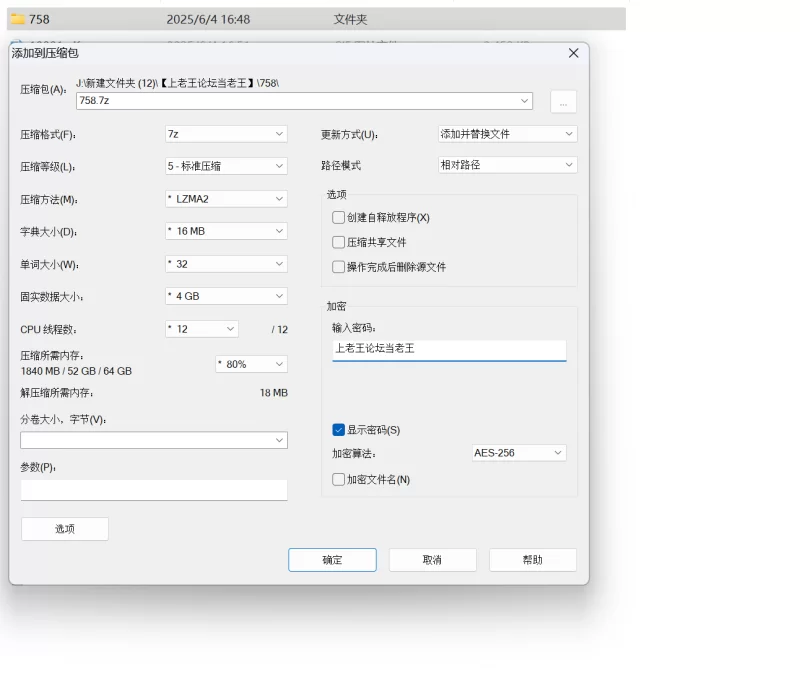Enable the create self-extracting archive (创建自释放程序) checkbox
The height and width of the screenshot is (688, 800).
(x=339, y=218)
